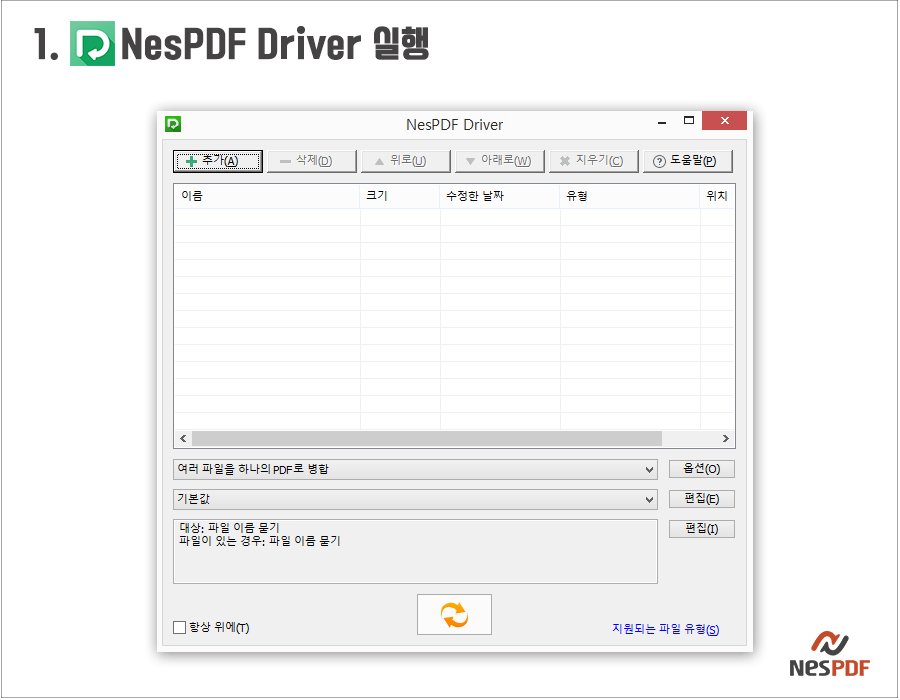Open 옵션(O) options button

pyautogui.click(x=701, y=469)
